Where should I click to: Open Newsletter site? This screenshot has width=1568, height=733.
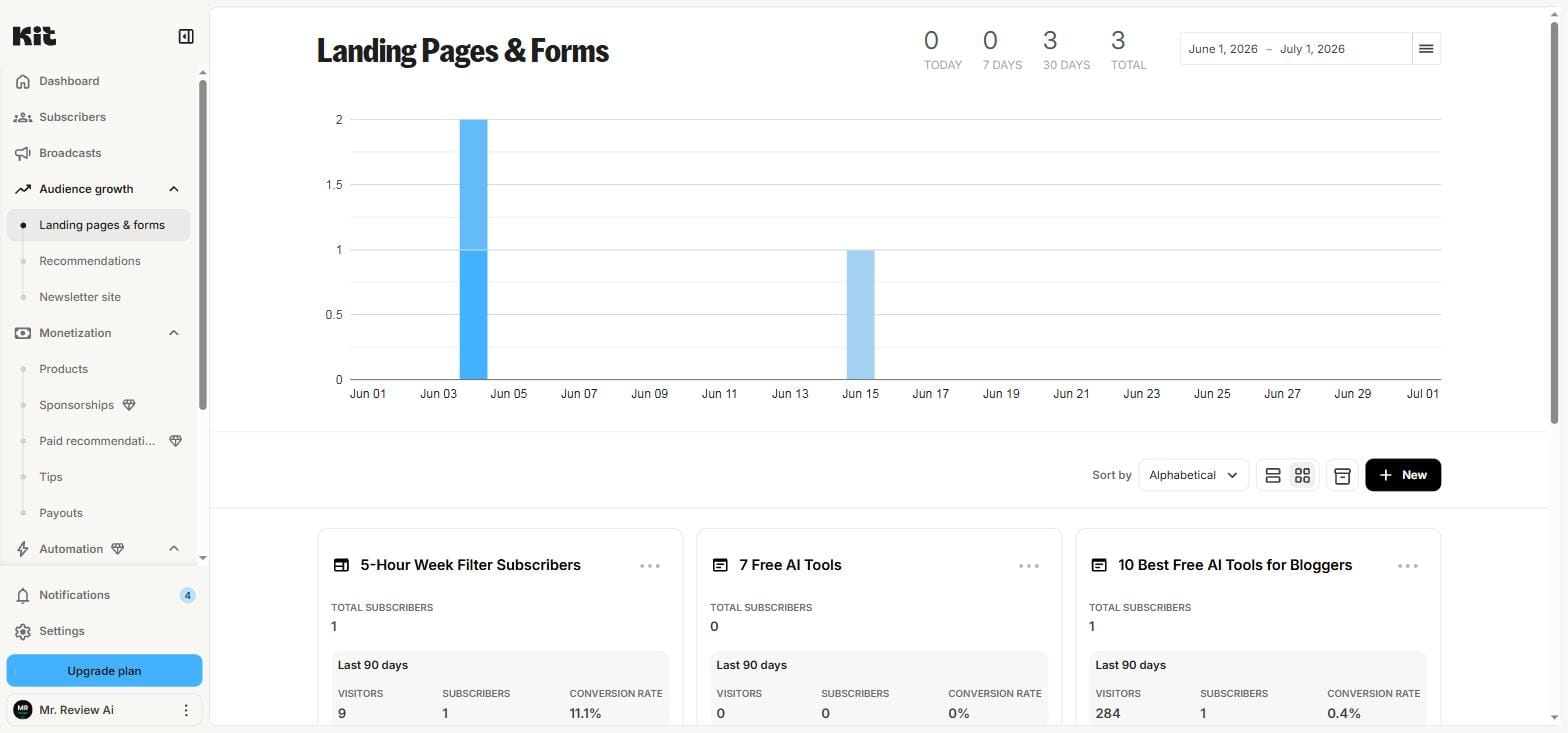click(80, 297)
